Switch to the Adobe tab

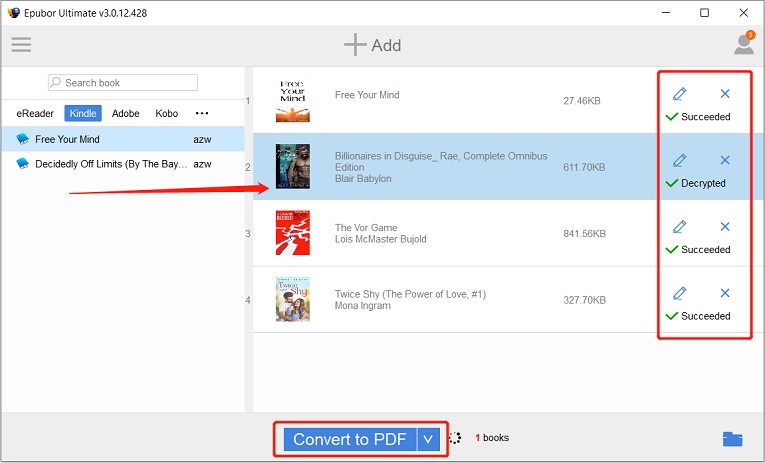(x=125, y=113)
